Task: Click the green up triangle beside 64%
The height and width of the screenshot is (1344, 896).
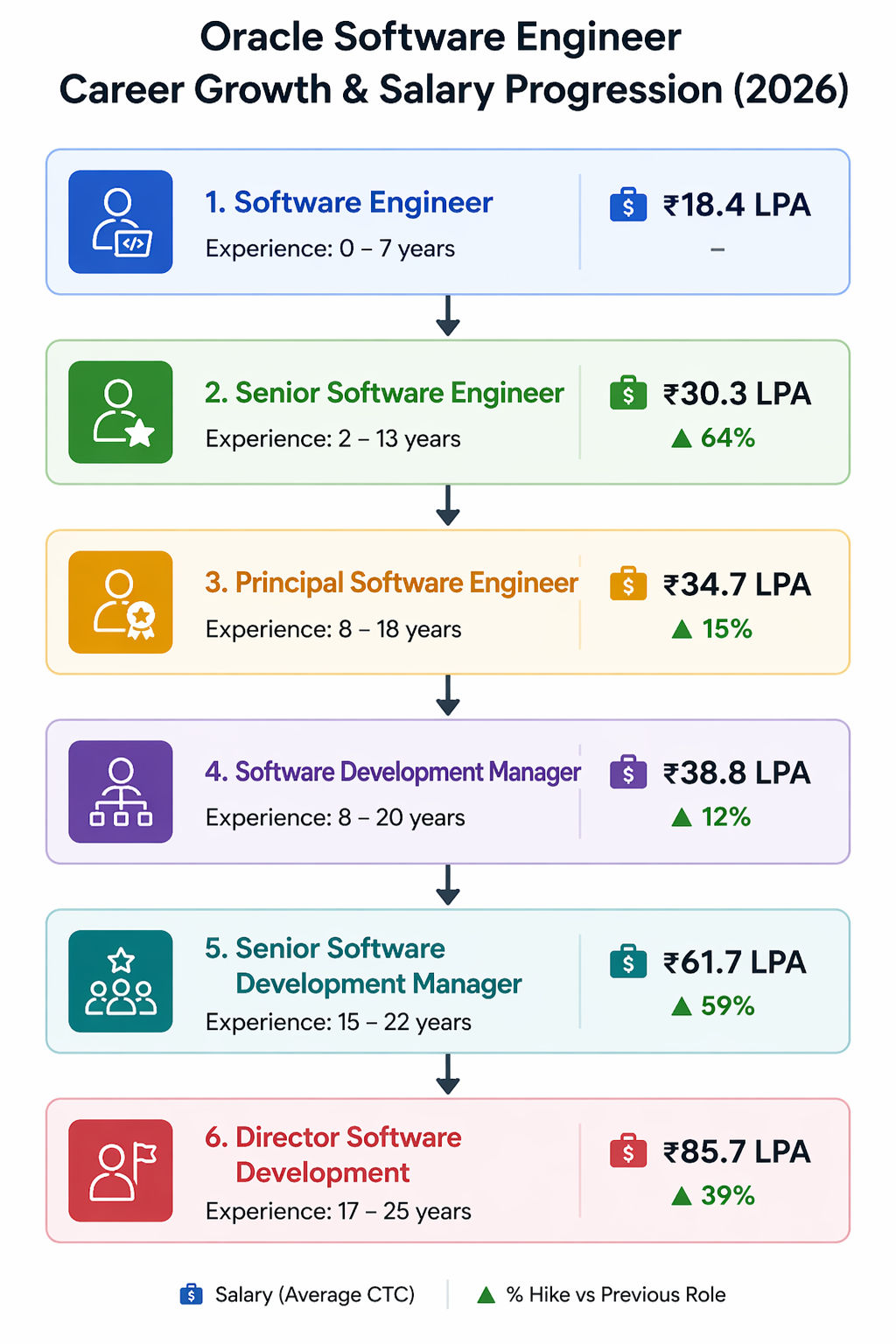Action: [x=682, y=438]
